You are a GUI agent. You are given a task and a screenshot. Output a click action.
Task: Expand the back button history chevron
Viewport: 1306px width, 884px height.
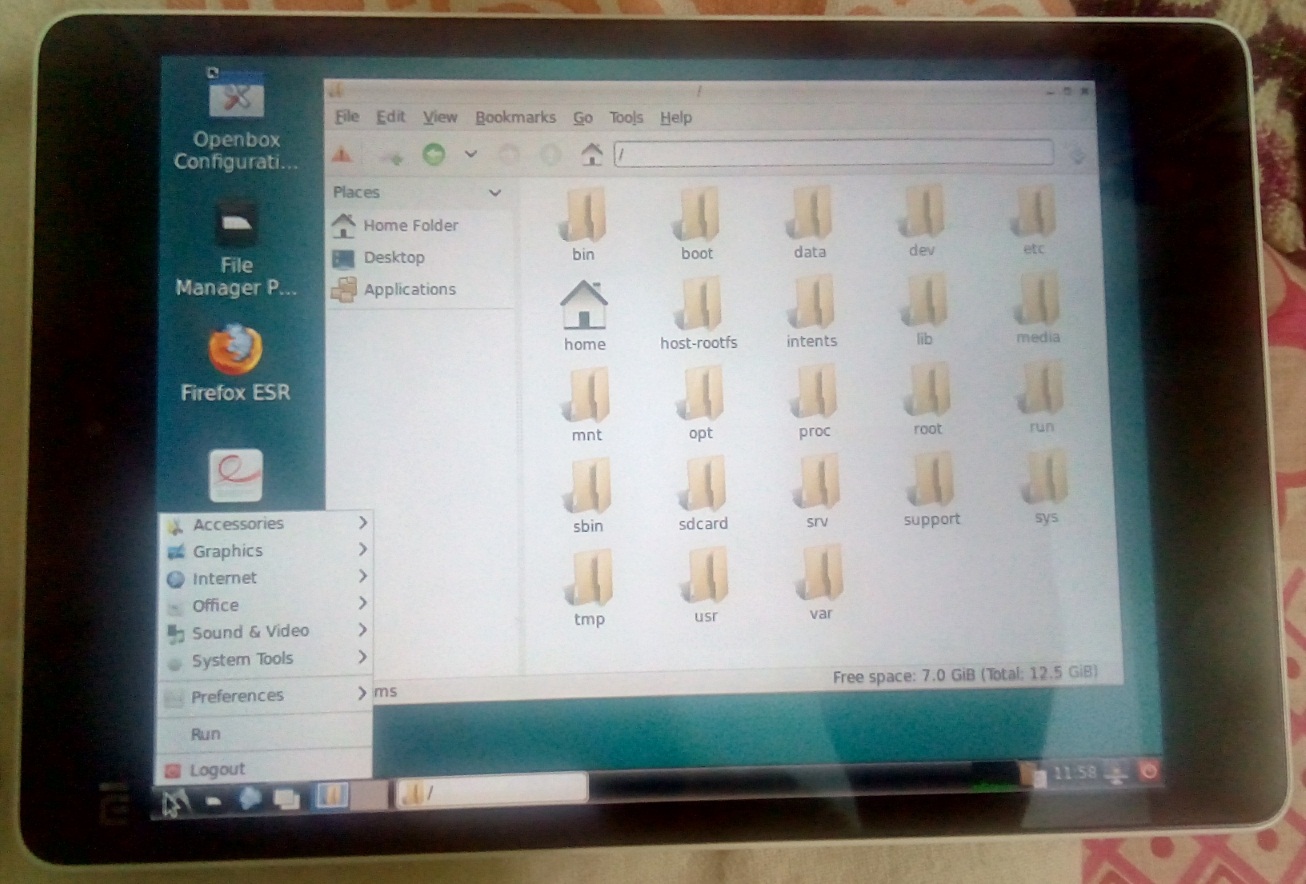click(x=469, y=155)
